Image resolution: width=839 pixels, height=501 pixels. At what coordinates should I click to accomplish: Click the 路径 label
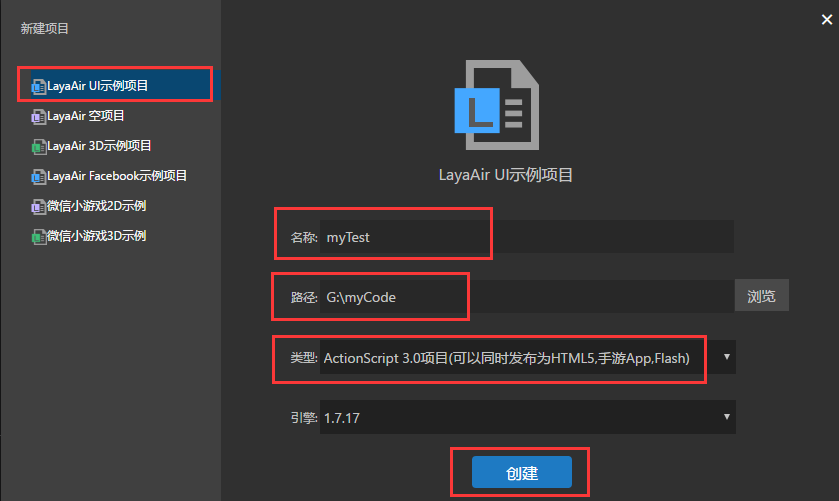click(304, 297)
